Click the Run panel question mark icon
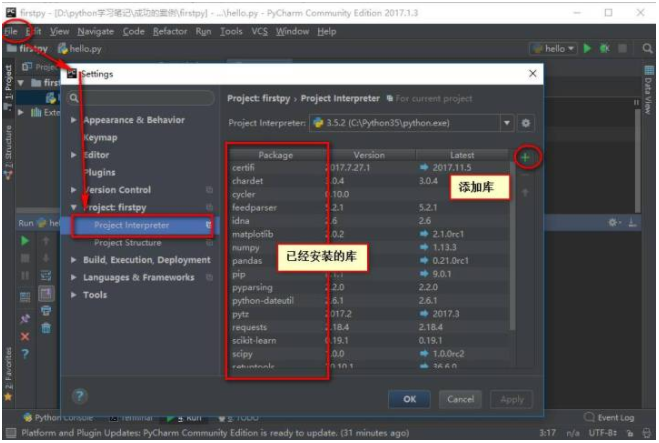The image size is (659, 443). click(25, 354)
